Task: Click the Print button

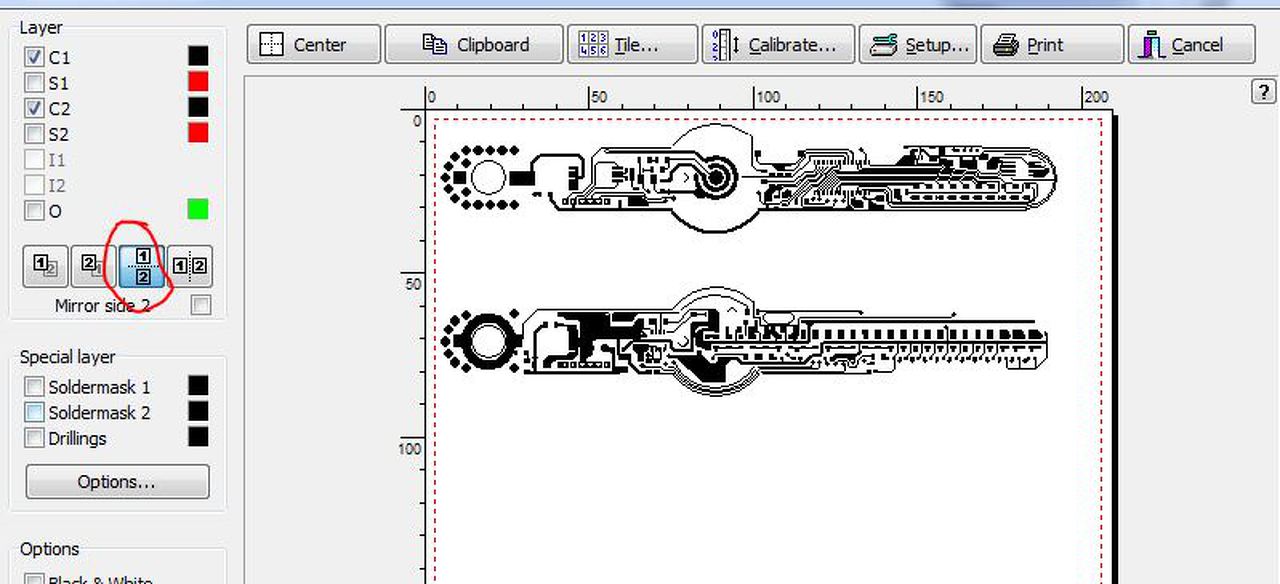Action: [1052, 45]
